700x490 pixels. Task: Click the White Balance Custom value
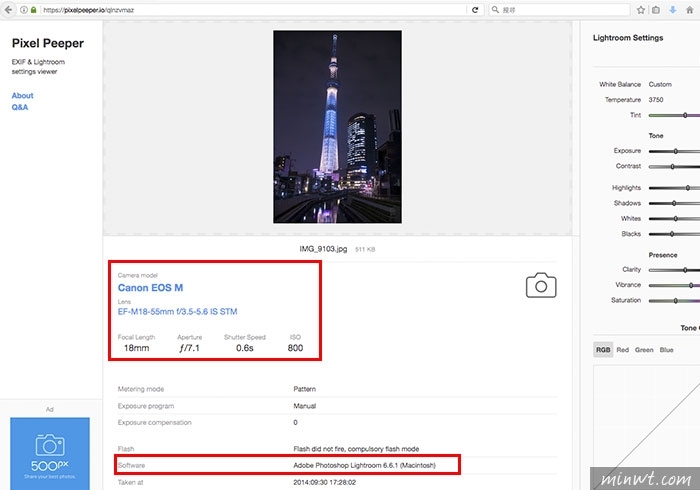(660, 84)
